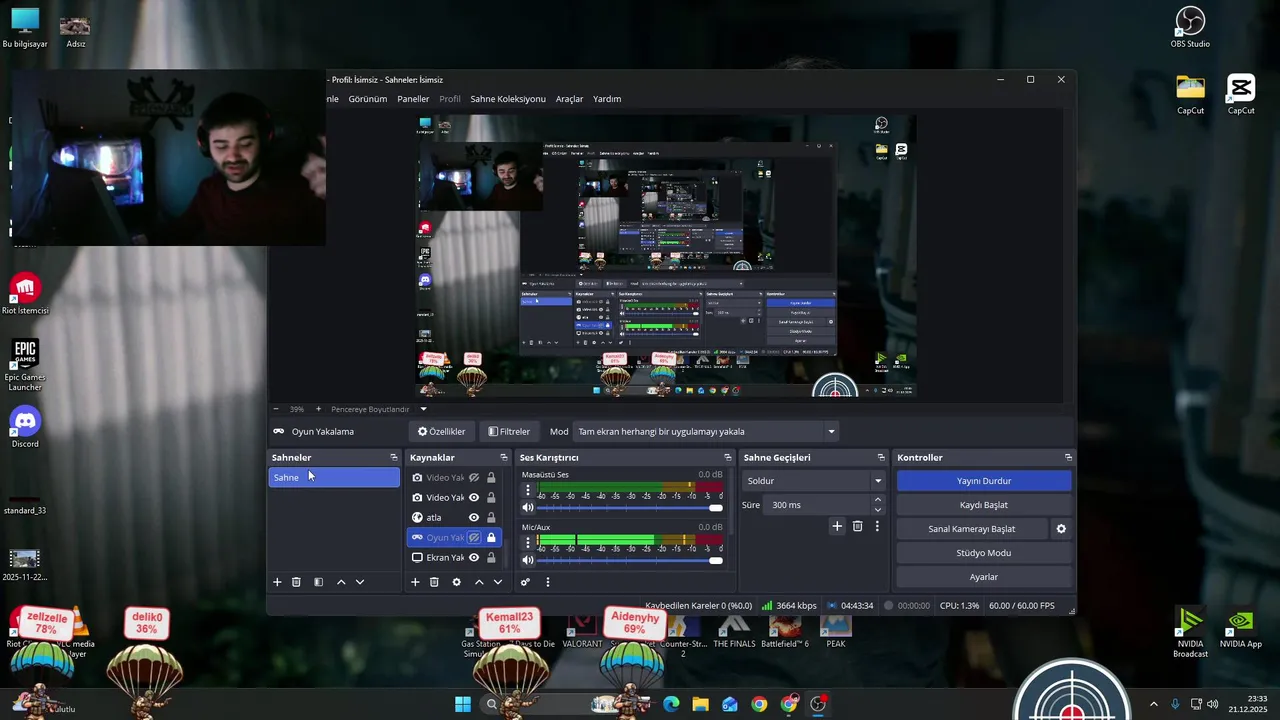The height and width of the screenshot is (720, 1280).
Task: Pop out the Kontroller dock panel
Action: (x=1068, y=457)
